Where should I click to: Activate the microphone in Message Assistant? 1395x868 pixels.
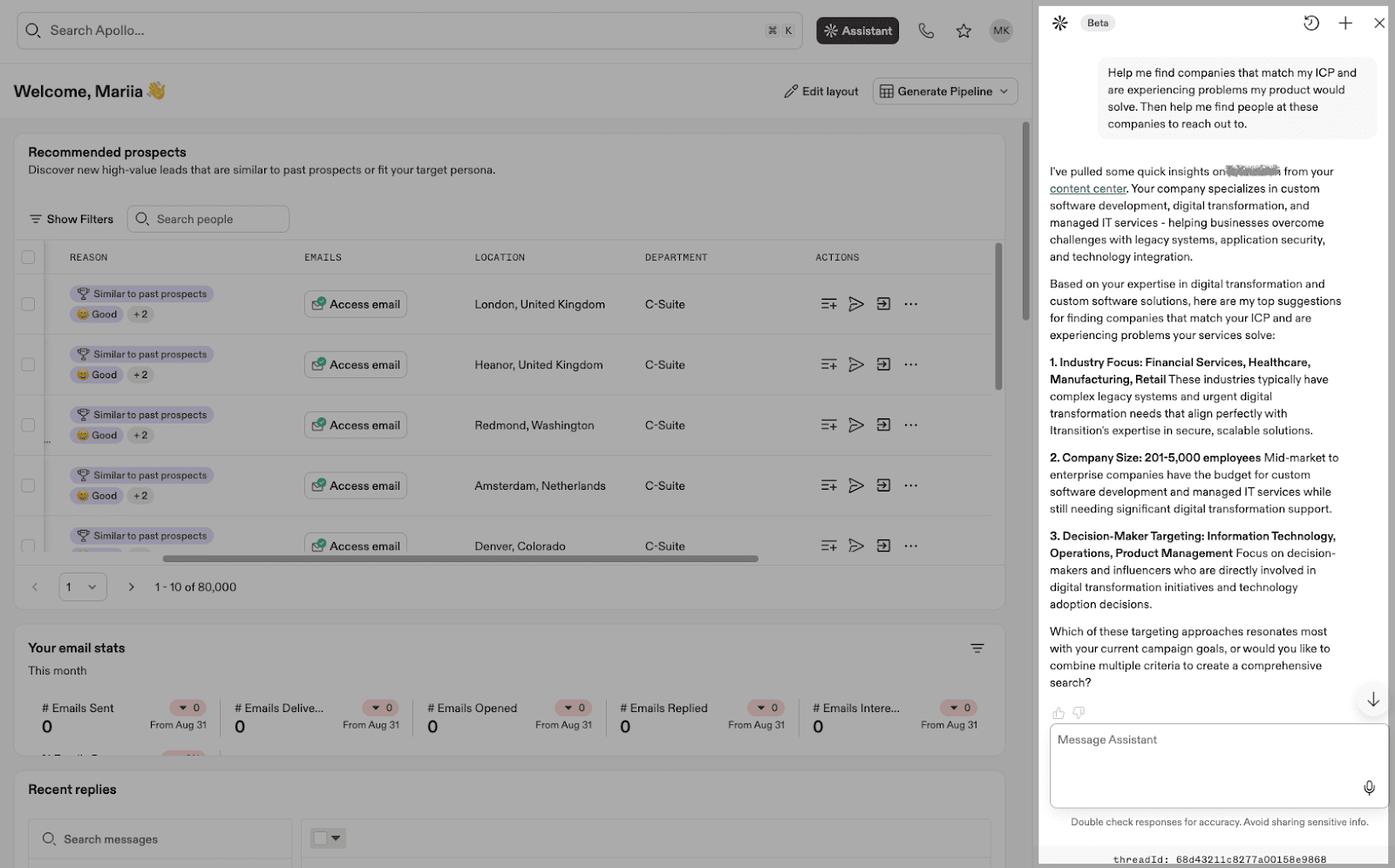pyautogui.click(x=1368, y=787)
